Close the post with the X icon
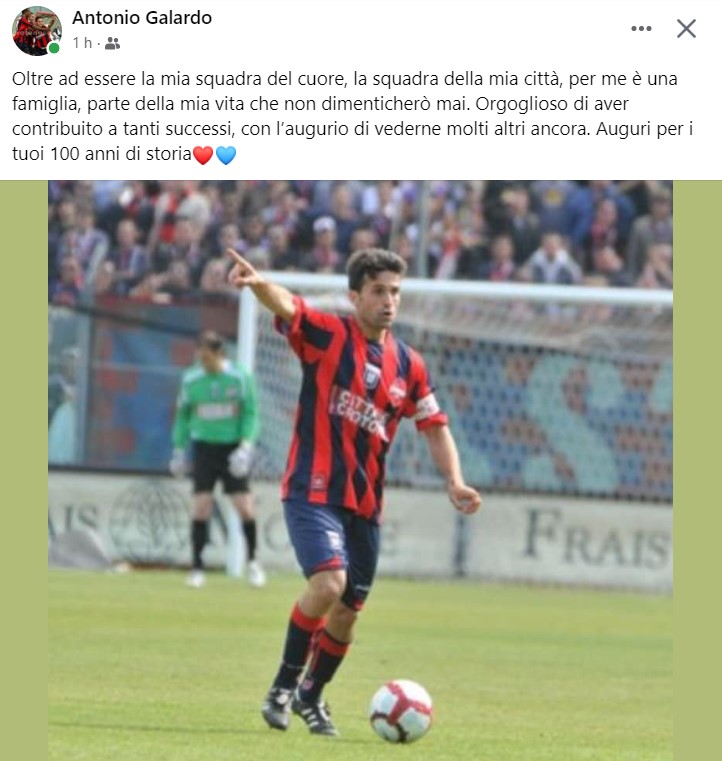The height and width of the screenshot is (761, 722). coord(686,29)
